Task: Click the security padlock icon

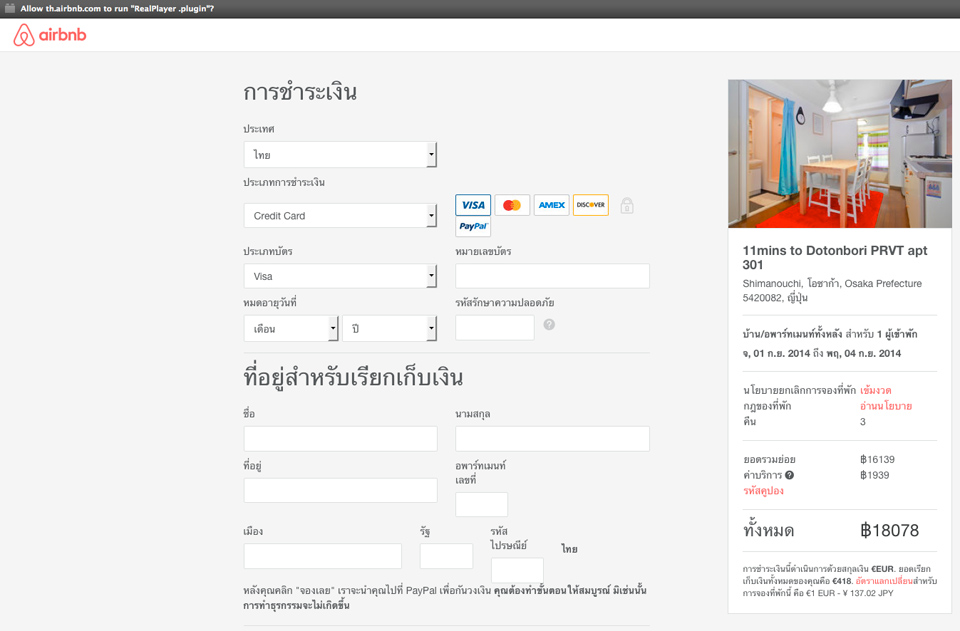Action: pyautogui.click(x=627, y=206)
